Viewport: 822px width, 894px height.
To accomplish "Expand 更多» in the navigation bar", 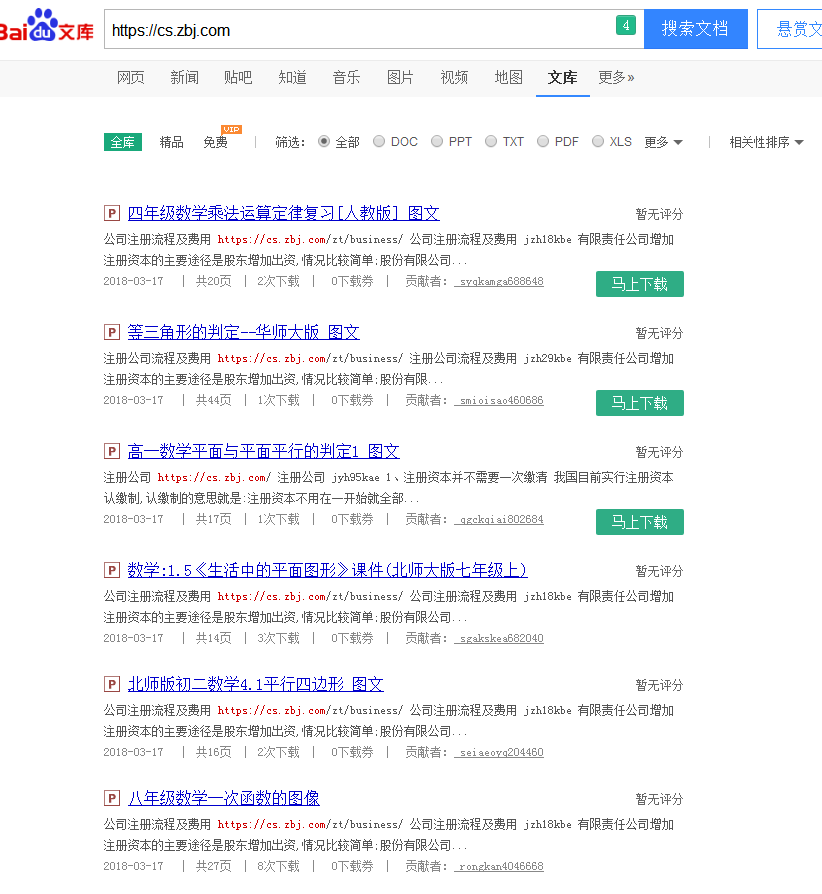I will (x=616, y=77).
